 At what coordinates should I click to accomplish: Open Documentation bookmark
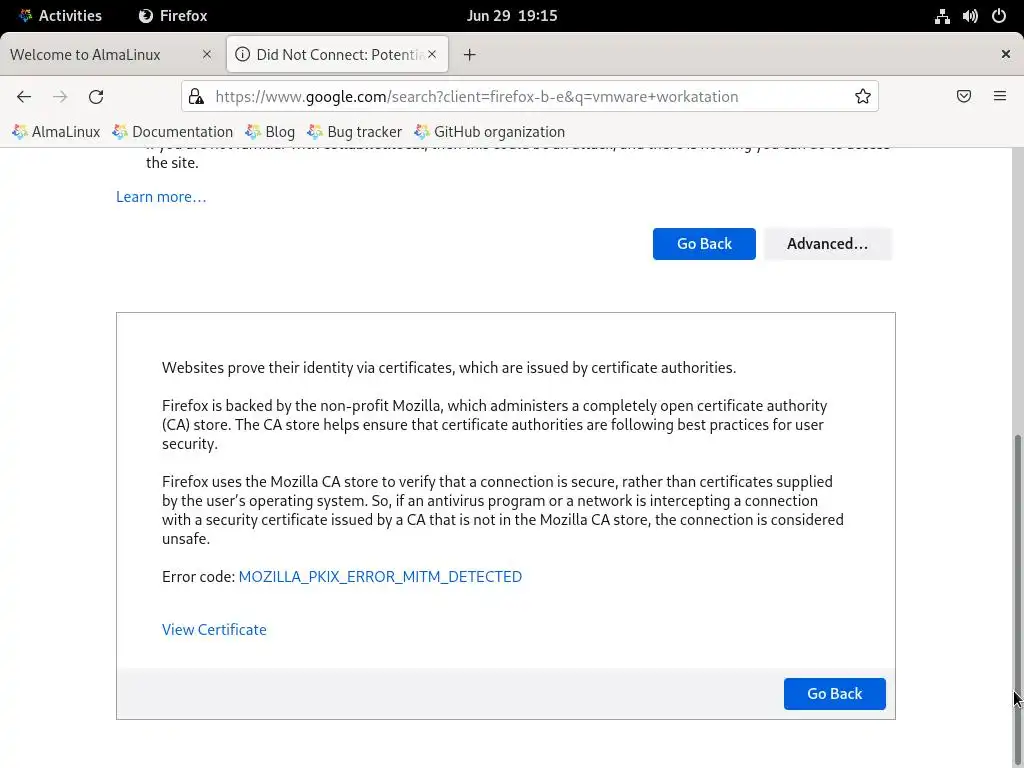coord(172,132)
